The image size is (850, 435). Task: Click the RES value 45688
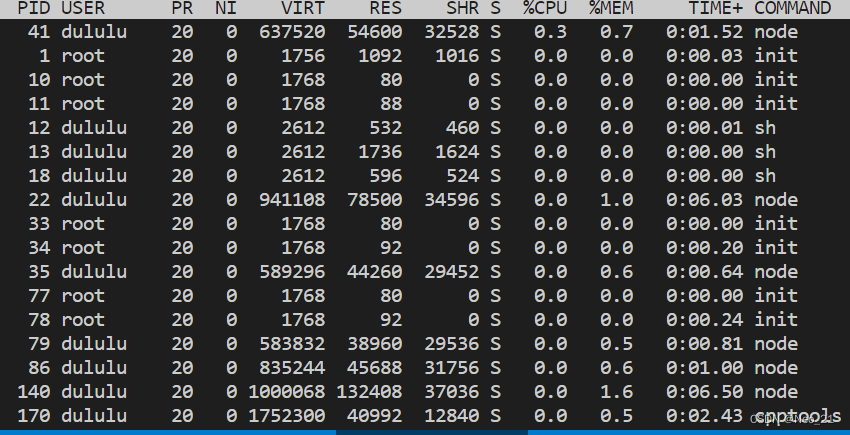(375, 367)
